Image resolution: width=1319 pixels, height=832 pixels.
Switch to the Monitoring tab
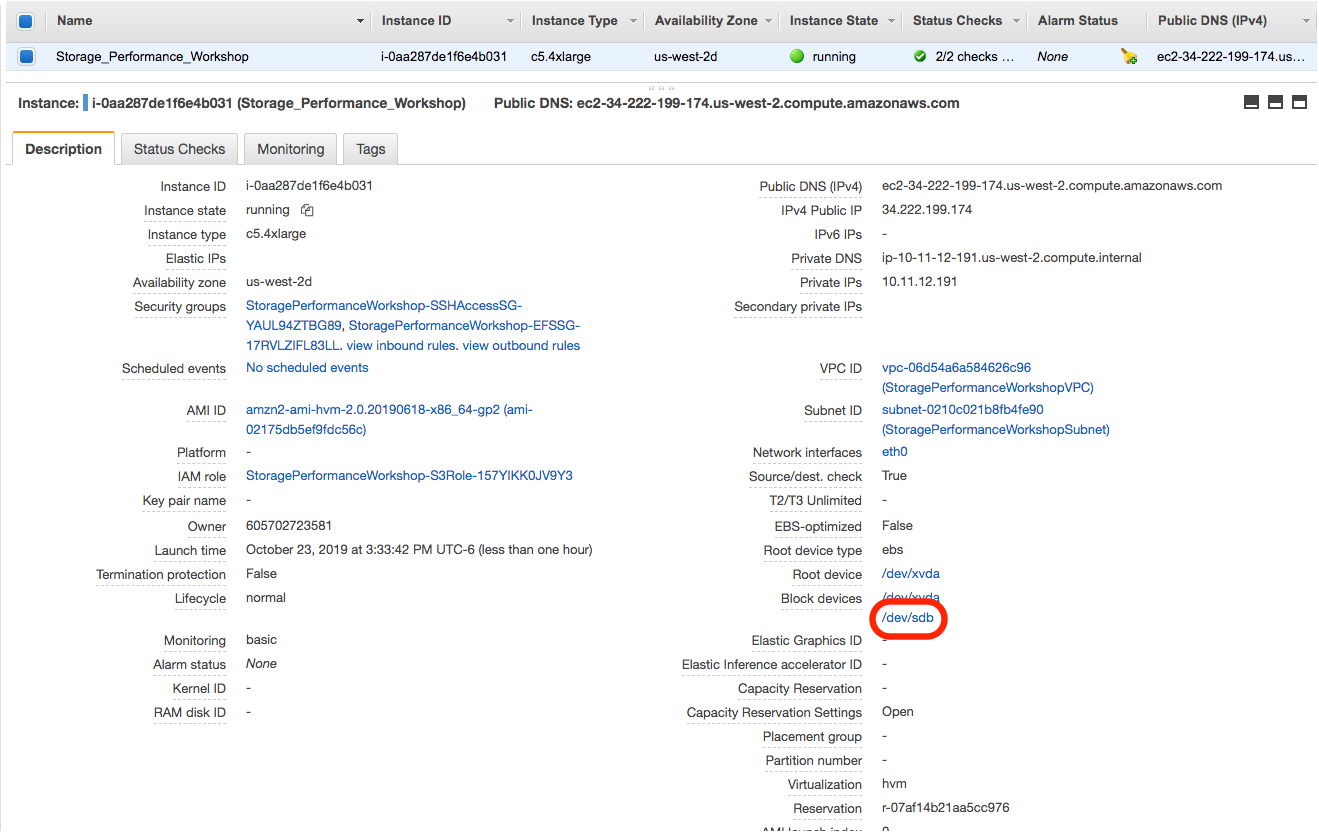click(291, 149)
